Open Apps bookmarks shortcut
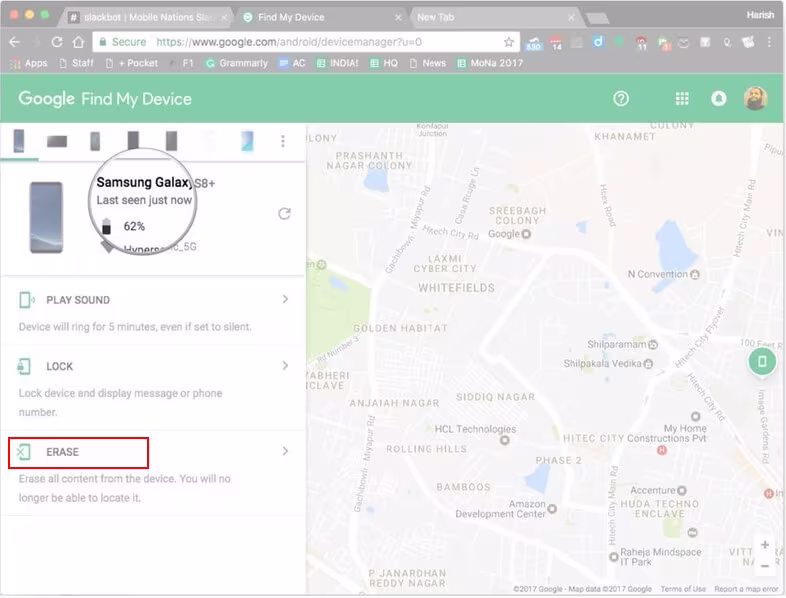This screenshot has height=598, width=786. (x=29, y=63)
